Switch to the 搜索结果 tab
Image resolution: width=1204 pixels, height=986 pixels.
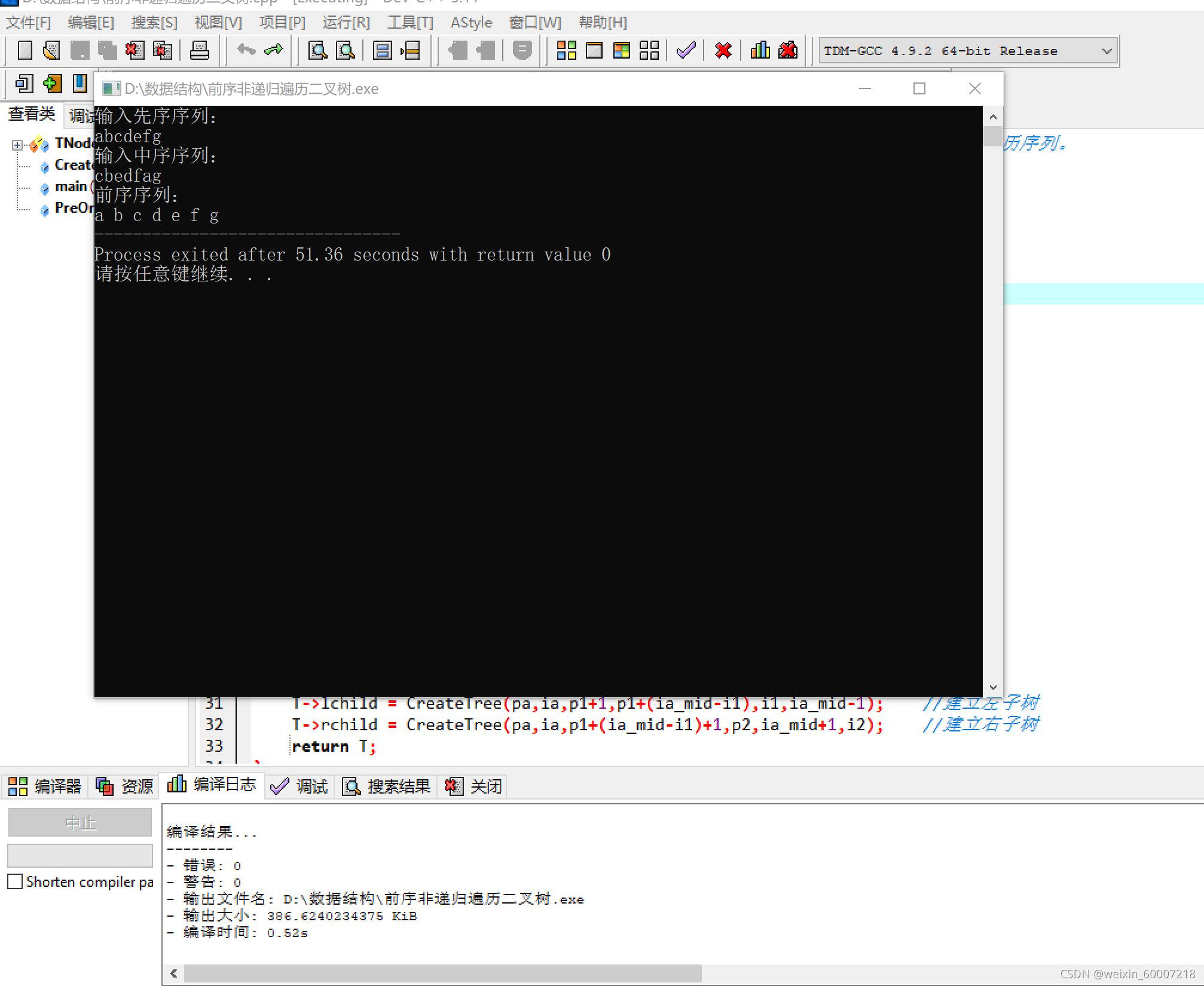click(387, 786)
